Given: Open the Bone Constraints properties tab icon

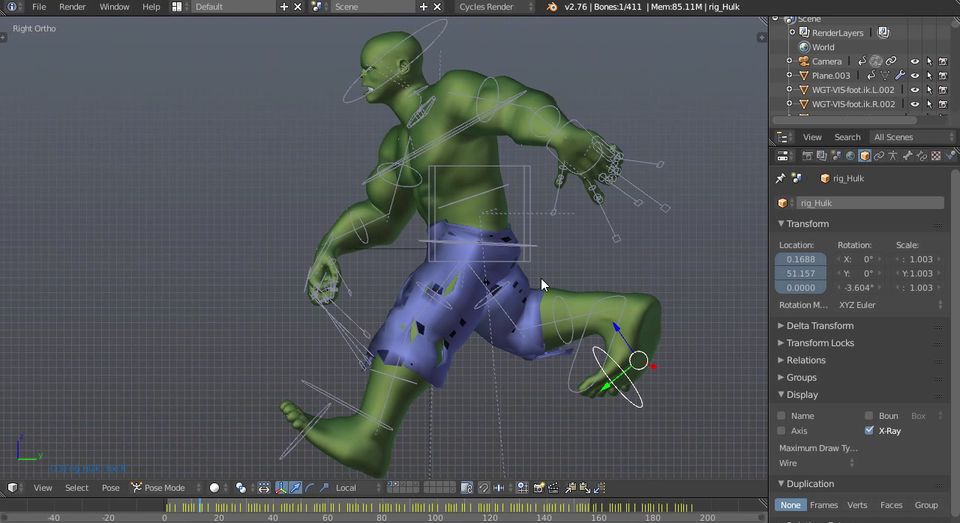Looking at the screenshot, I should (921, 156).
